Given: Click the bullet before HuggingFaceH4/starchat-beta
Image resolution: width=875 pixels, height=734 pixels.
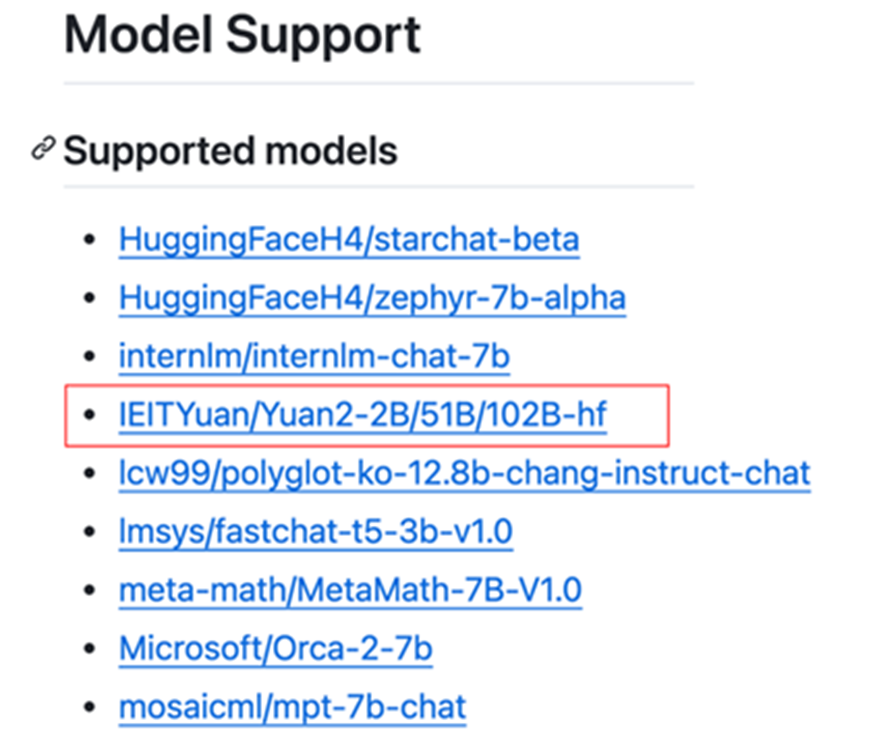Looking at the screenshot, I should (91, 241).
